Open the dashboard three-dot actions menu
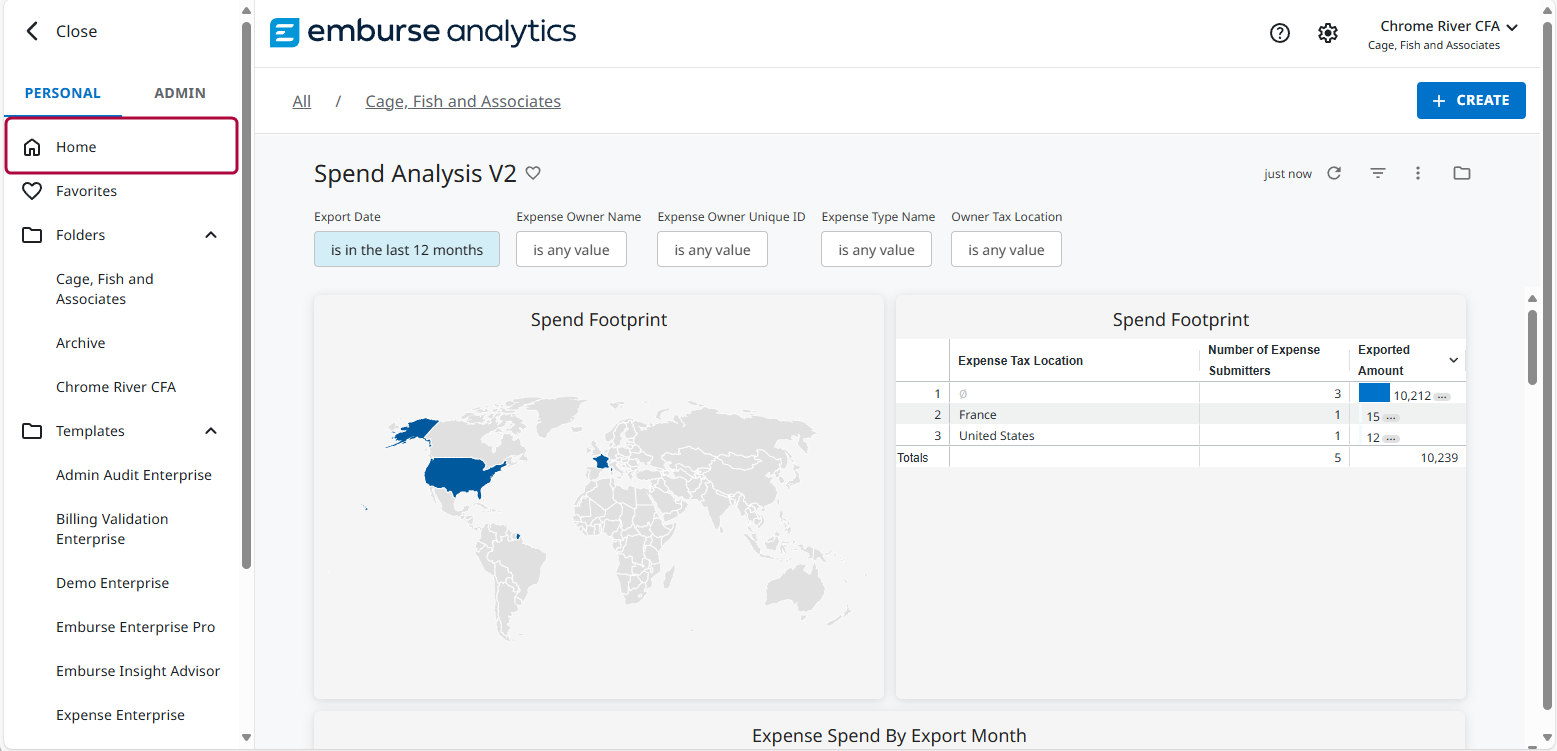The height and width of the screenshot is (751, 1557). [1417, 173]
